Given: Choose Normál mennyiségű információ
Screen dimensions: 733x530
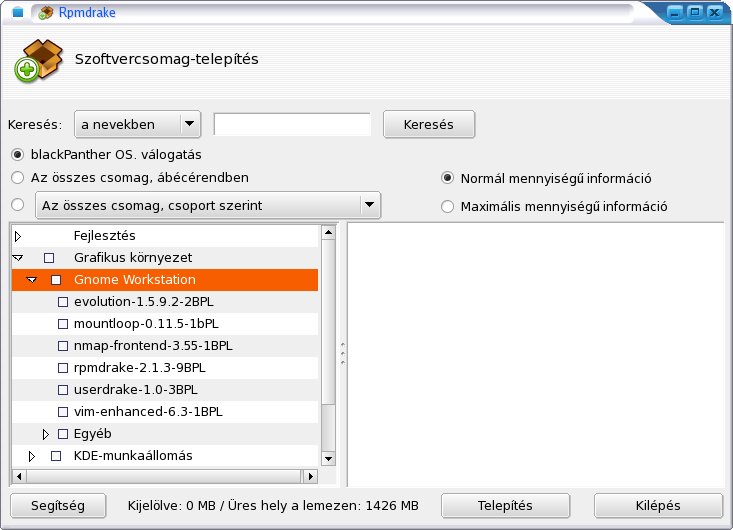Looking at the screenshot, I should point(447,178).
